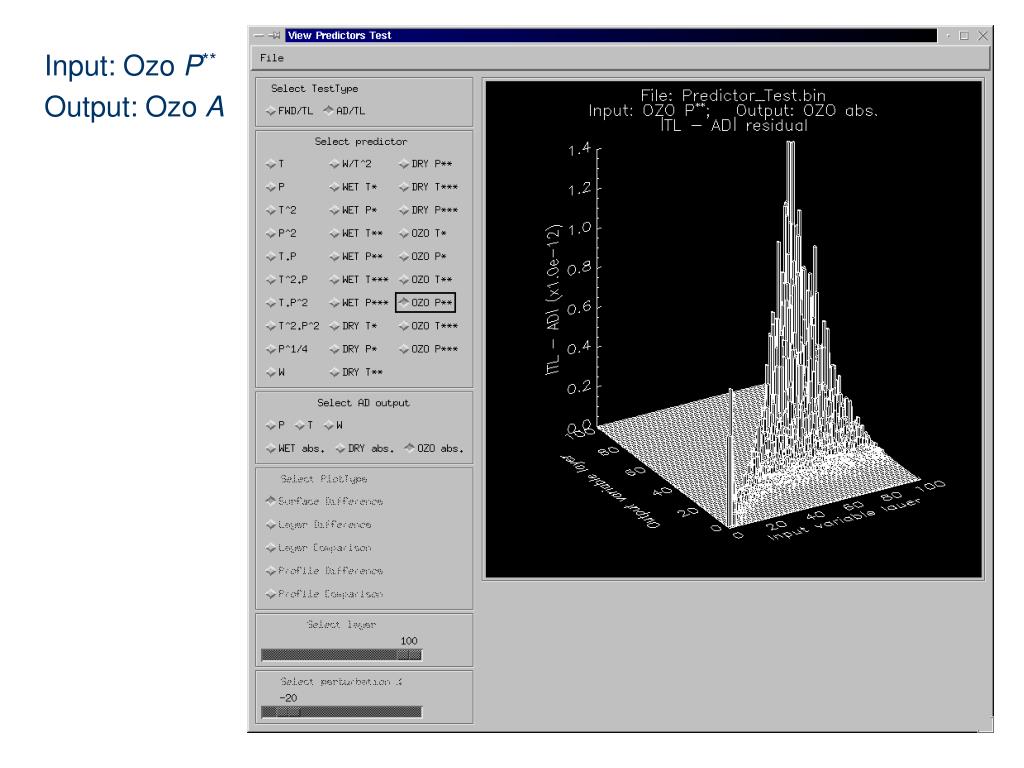Choose predictor P
1024x768 pixels.
(x=275, y=187)
